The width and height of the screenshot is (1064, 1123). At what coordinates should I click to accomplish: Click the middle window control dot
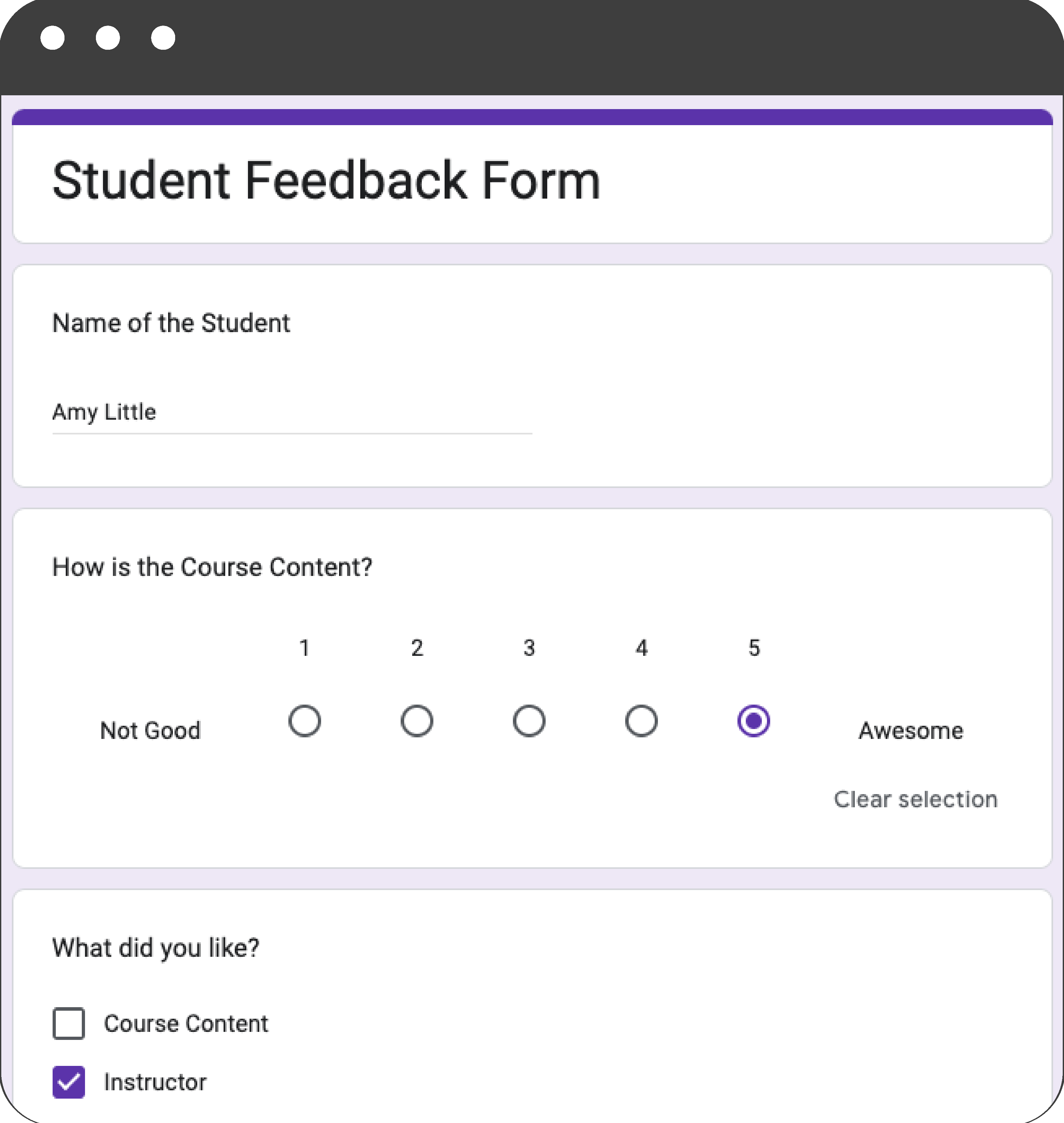(108, 38)
